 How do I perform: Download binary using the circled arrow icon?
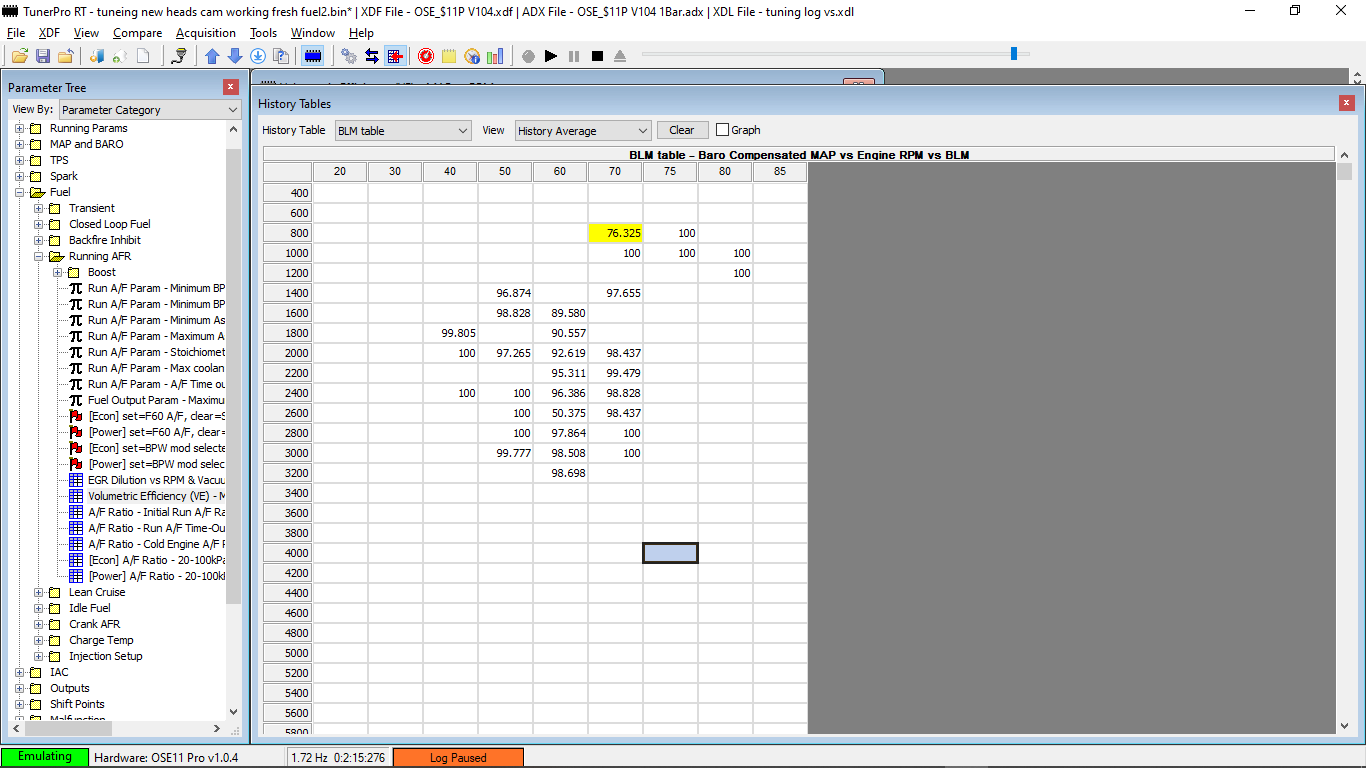[258, 56]
